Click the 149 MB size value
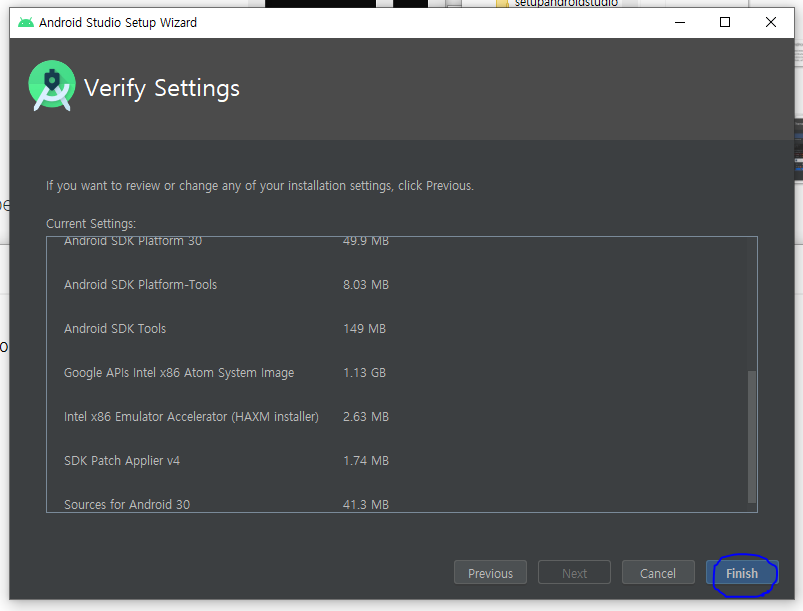Image resolution: width=803 pixels, height=611 pixels. (x=364, y=329)
